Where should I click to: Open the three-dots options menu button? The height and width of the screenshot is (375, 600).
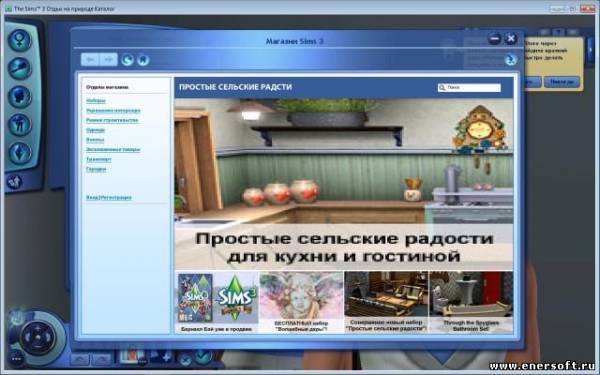[x=16, y=359]
